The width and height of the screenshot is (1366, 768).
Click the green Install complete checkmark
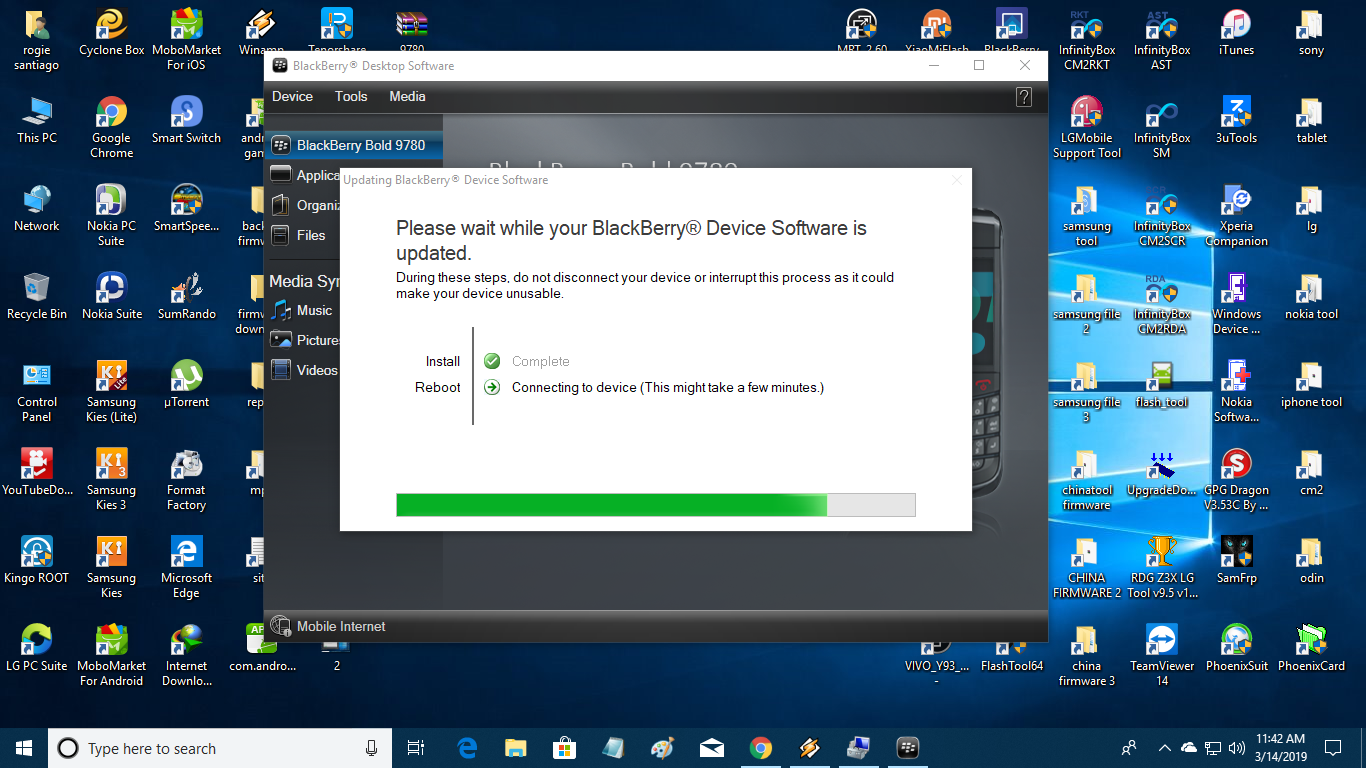492,361
